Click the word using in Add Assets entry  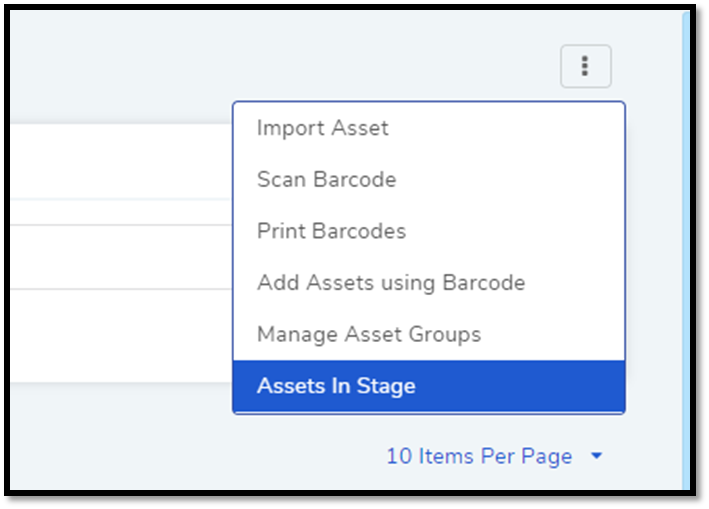pyautogui.click(x=408, y=284)
